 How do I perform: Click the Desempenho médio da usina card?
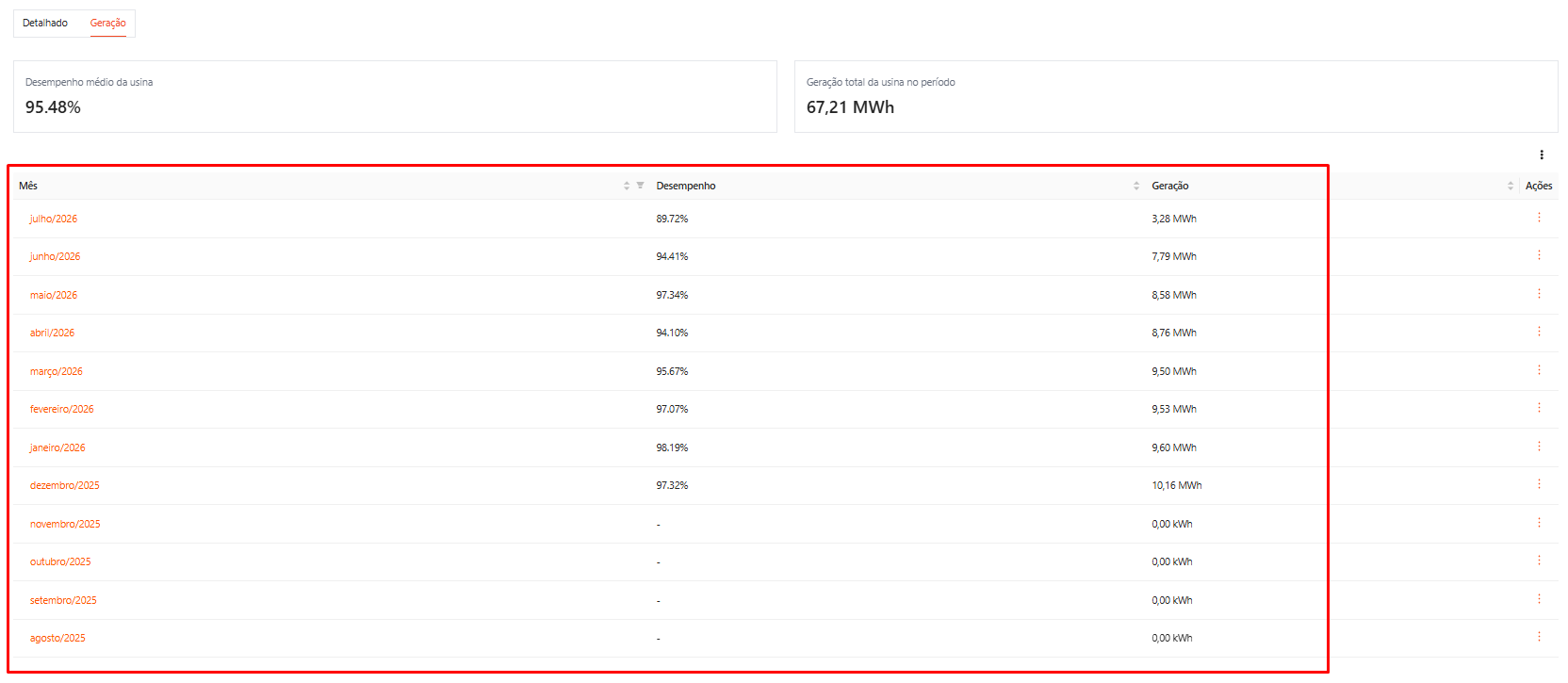(x=395, y=96)
